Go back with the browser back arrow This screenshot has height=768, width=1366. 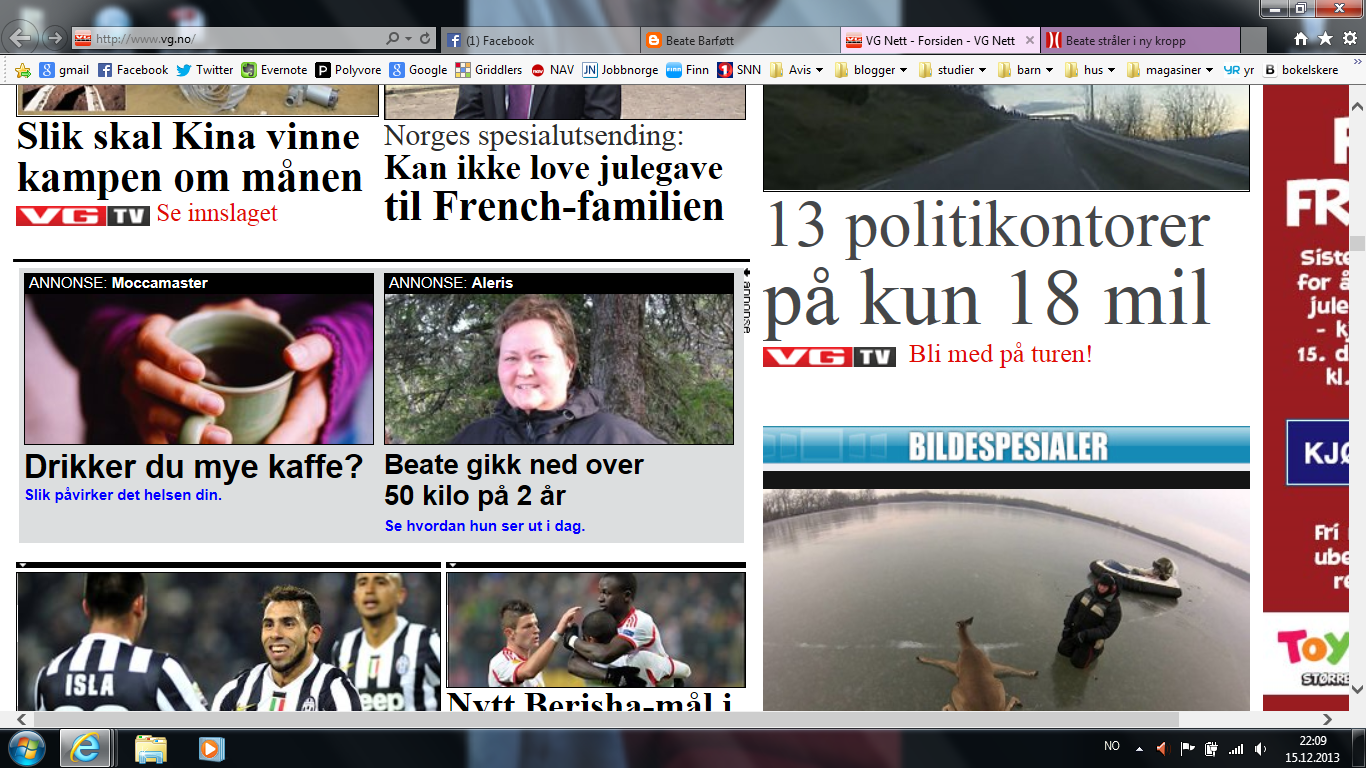click(x=22, y=38)
